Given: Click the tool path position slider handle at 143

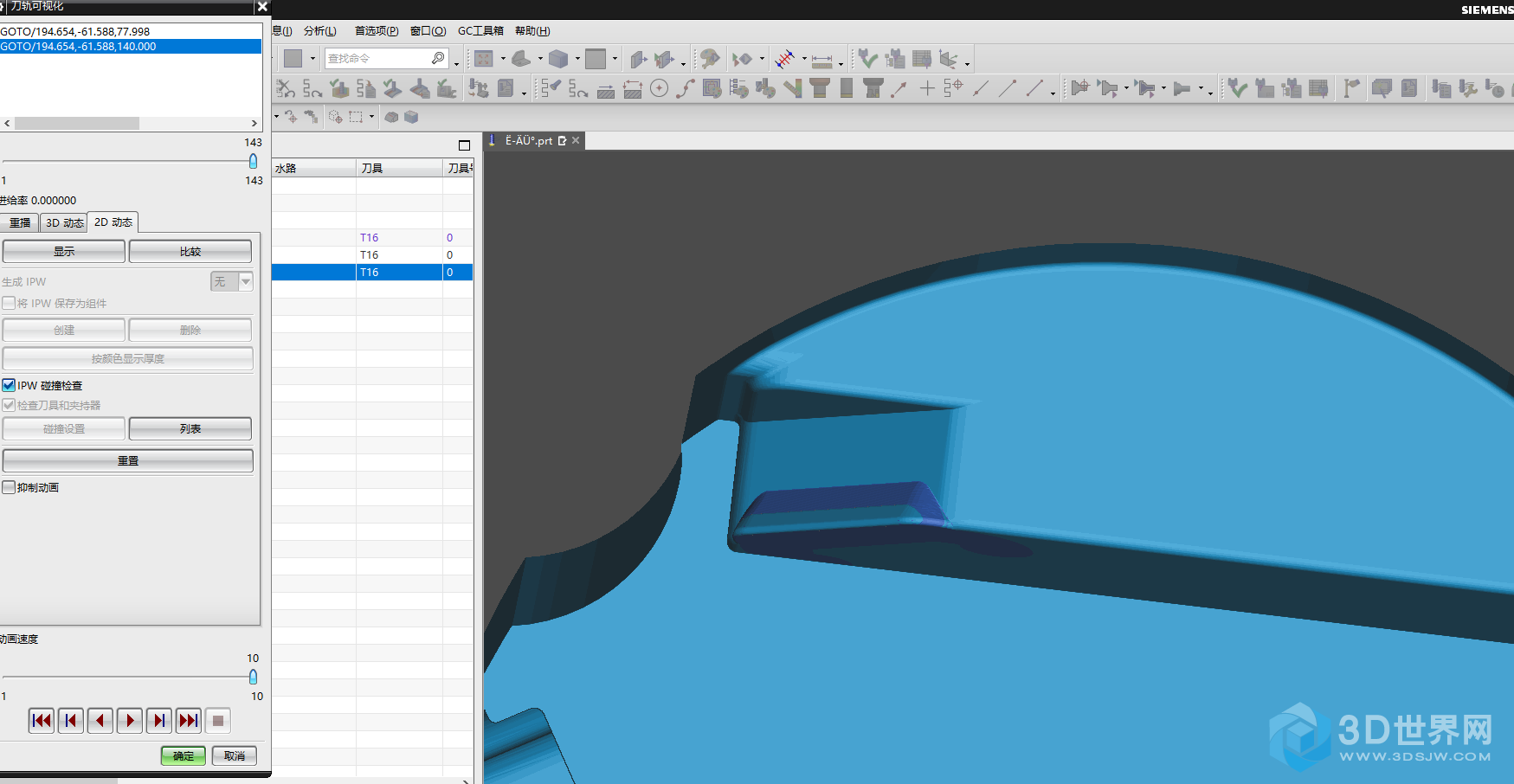Looking at the screenshot, I should tap(253, 161).
